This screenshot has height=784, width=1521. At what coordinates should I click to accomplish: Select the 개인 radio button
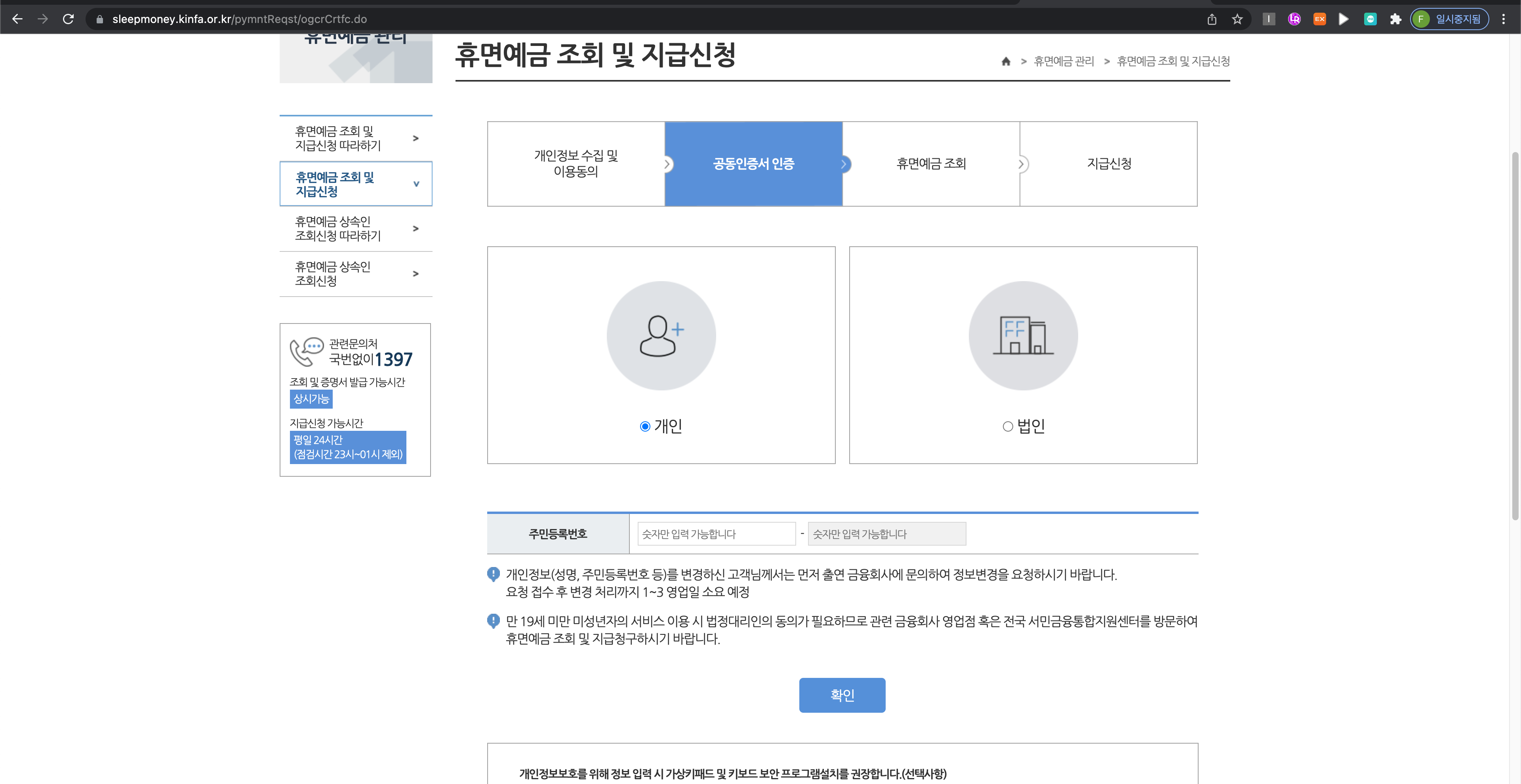(x=645, y=426)
